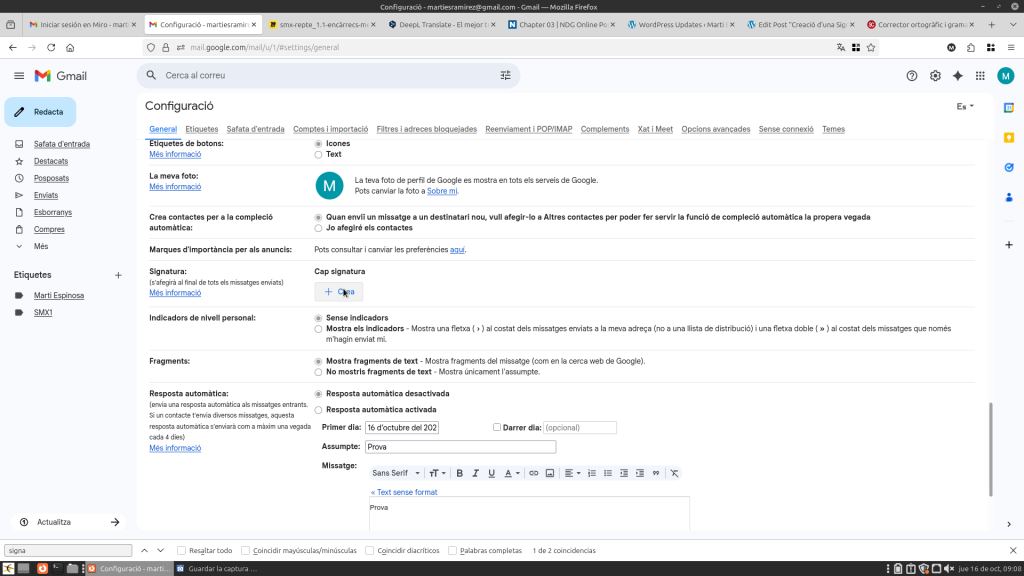Click the Gmail settings gear icon
Viewport: 1024px width, 576px height.
(935, 75)
